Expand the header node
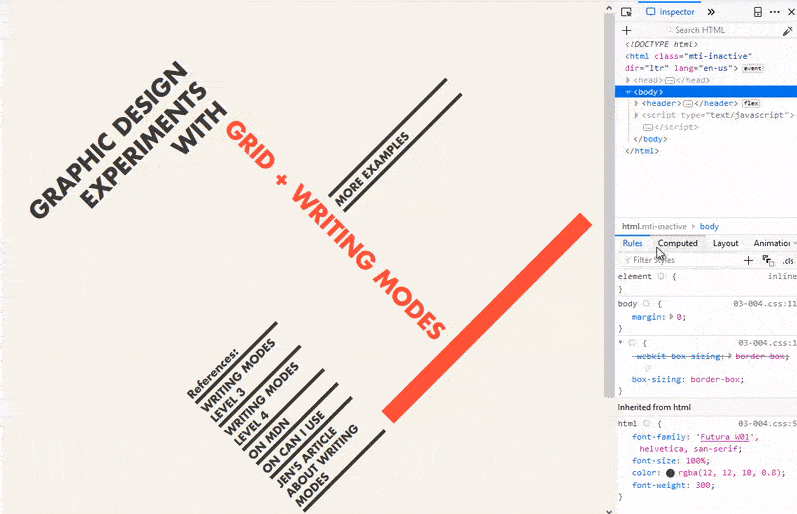Image resolution: width=797 pixels, height=514 pixels. [636, 104]
